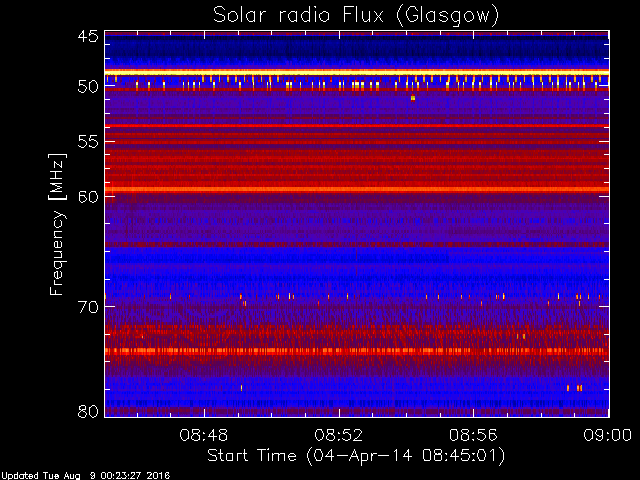
Task: Click the 45 frequency tick label
Action: [x=88, y=37]
